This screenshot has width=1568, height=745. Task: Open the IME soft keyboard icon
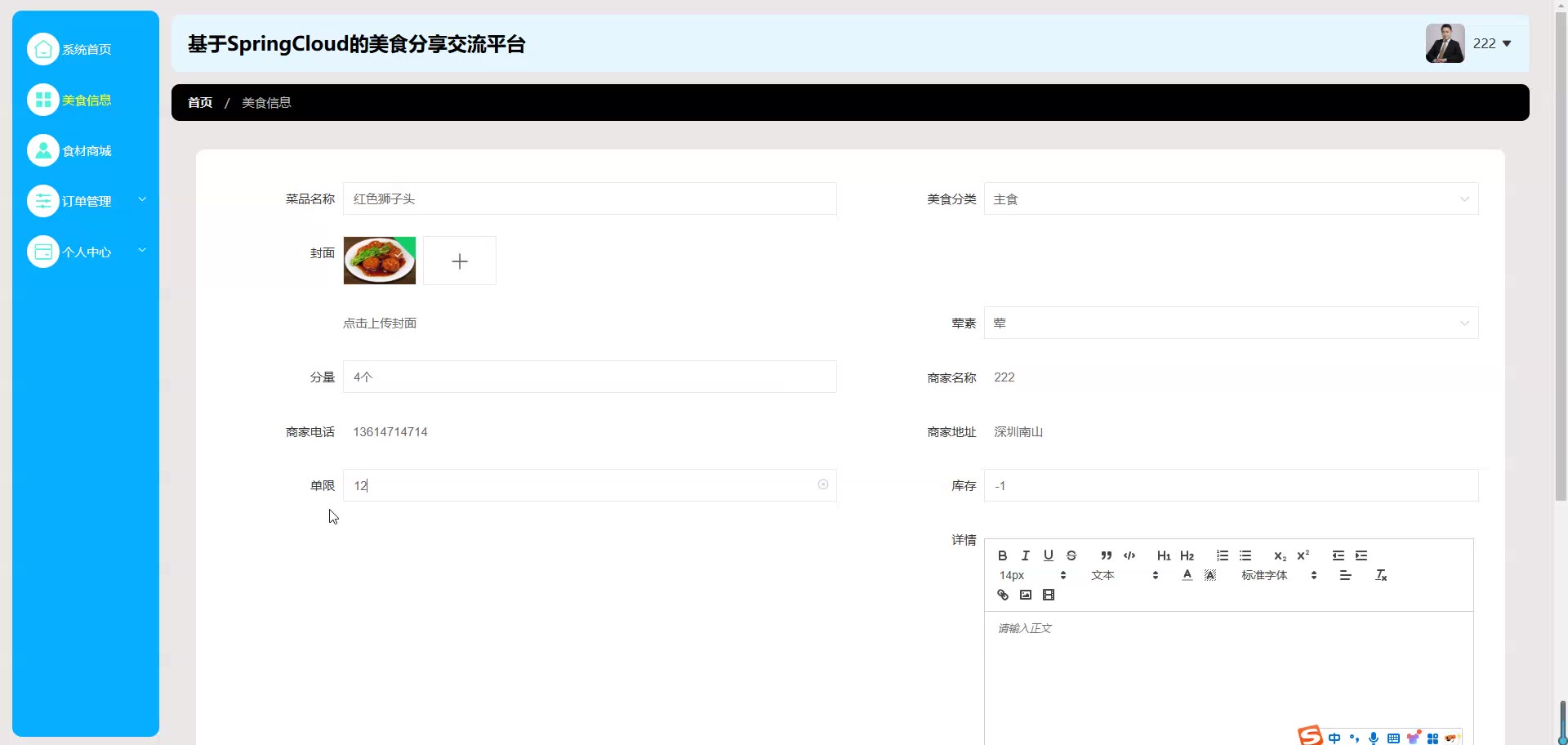click(x=1393, y=738)
